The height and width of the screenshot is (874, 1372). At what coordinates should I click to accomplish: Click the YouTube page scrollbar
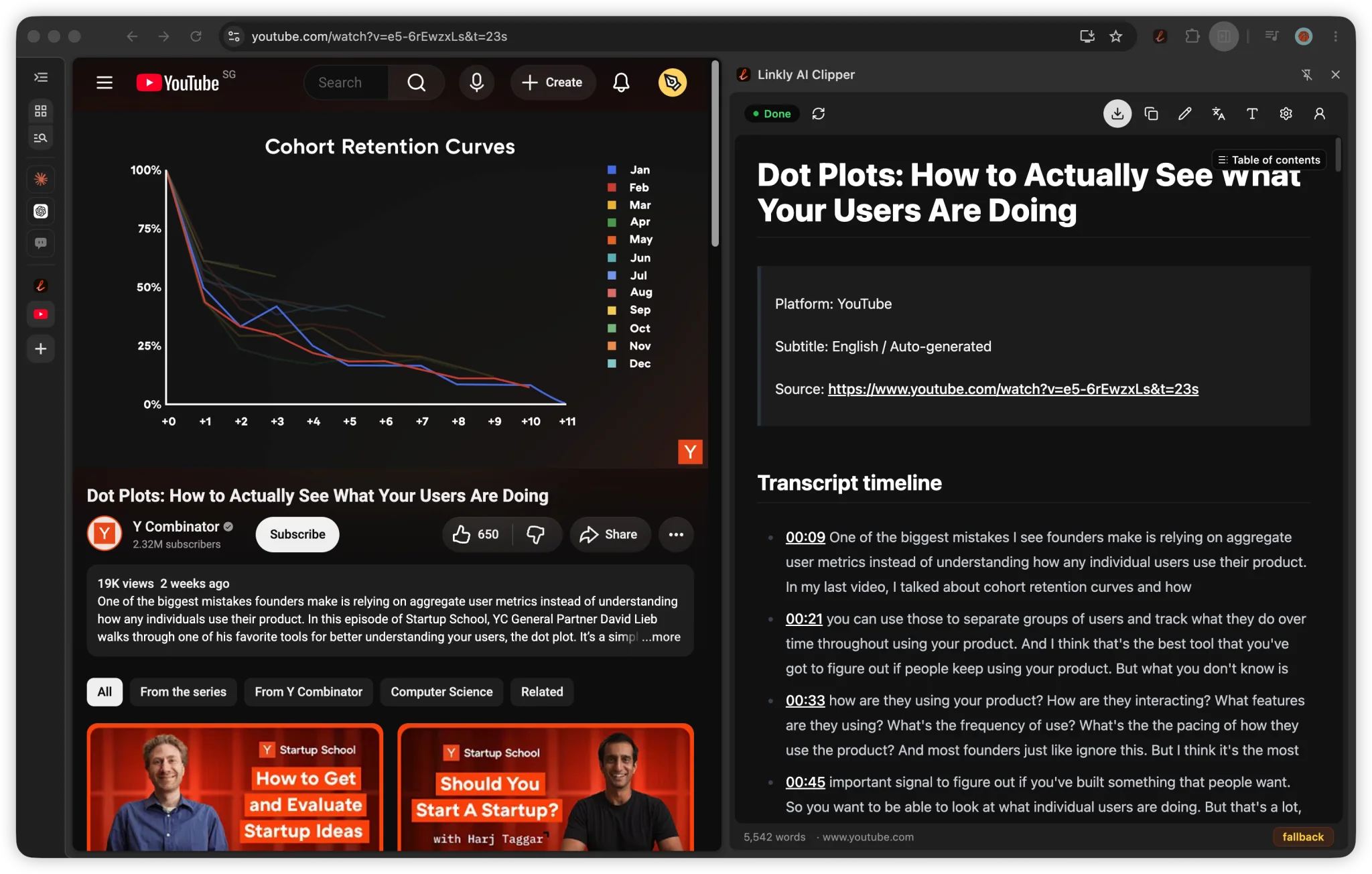[x=715, y=154]
